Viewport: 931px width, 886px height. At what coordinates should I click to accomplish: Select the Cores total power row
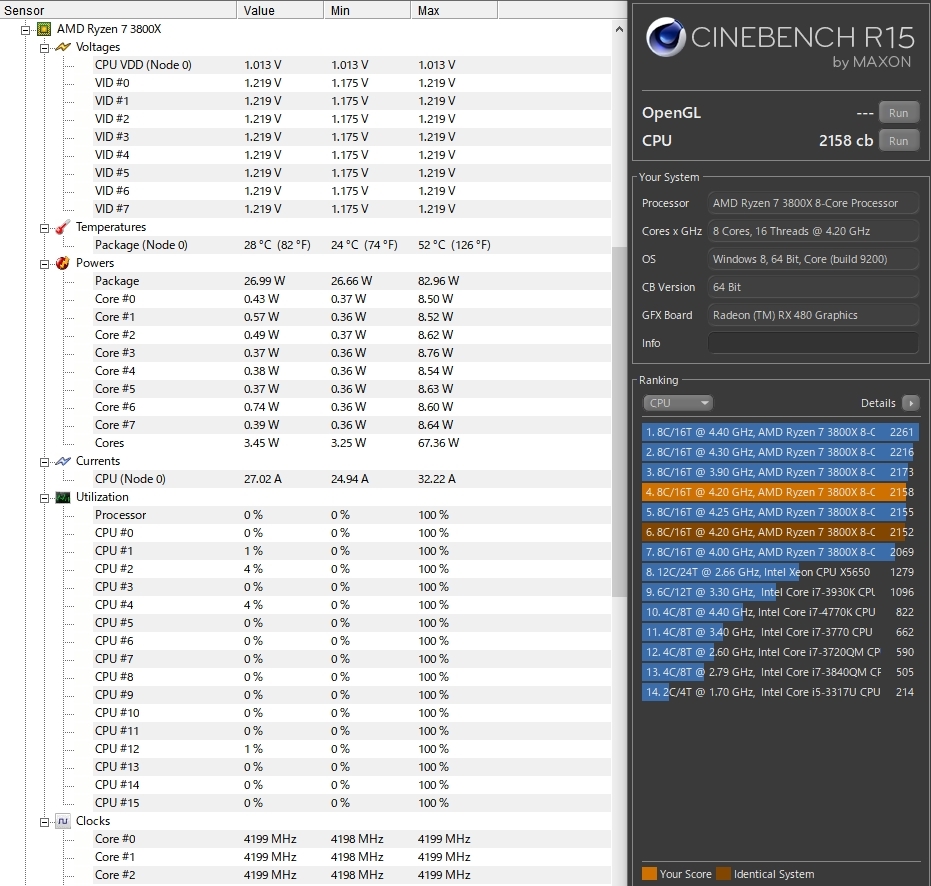tap(352, 443)
